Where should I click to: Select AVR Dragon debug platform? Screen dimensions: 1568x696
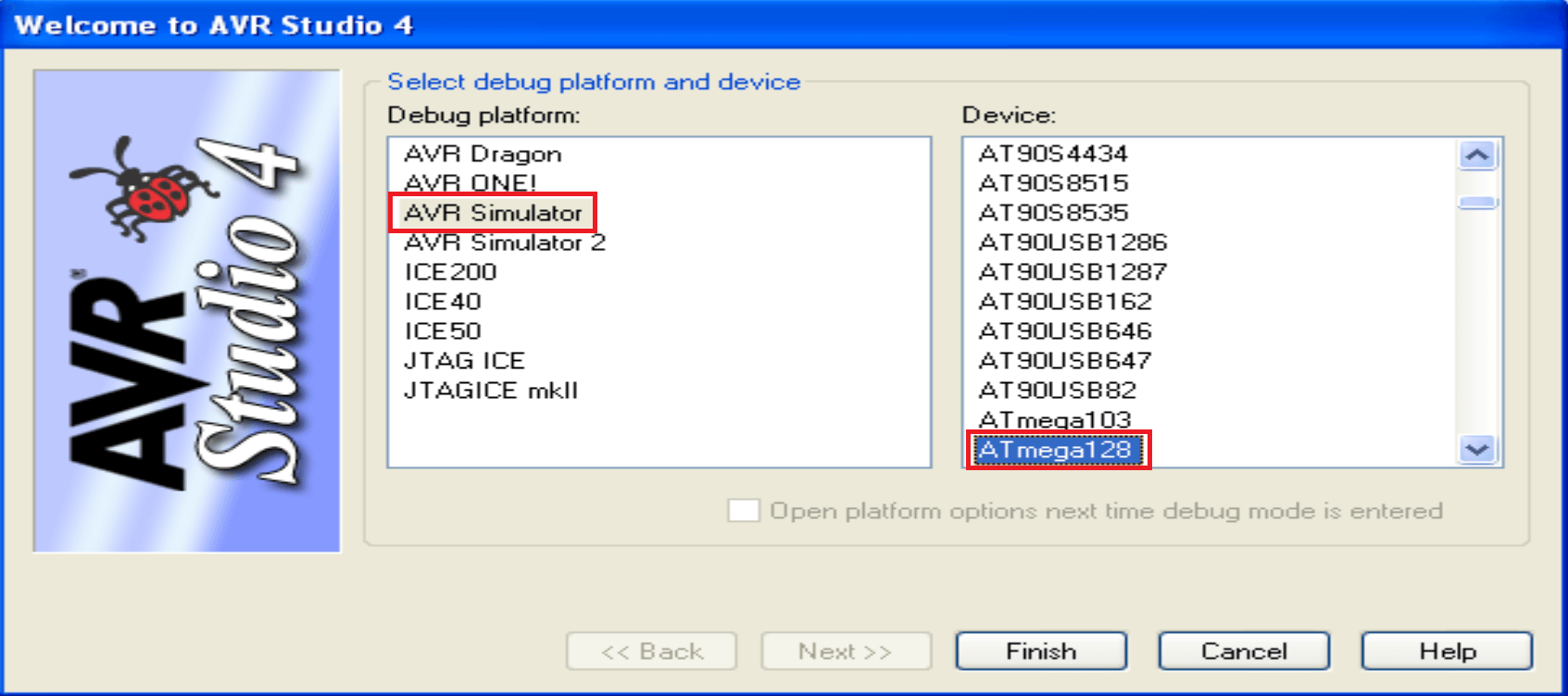[x=483, y=154]
